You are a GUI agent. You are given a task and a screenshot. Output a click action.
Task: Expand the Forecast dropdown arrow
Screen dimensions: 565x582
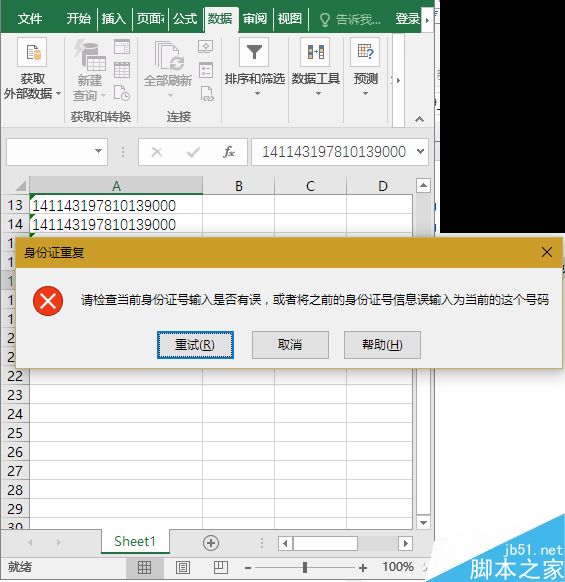point(365,94)
